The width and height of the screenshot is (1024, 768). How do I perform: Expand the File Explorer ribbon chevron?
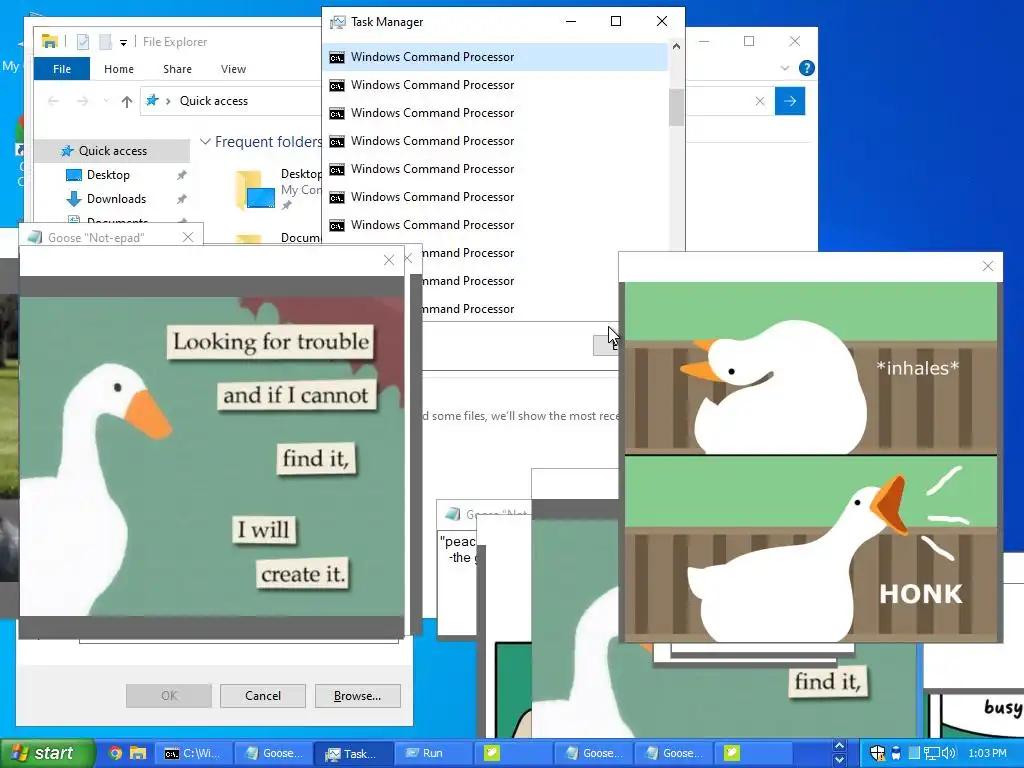coord(785,68)
